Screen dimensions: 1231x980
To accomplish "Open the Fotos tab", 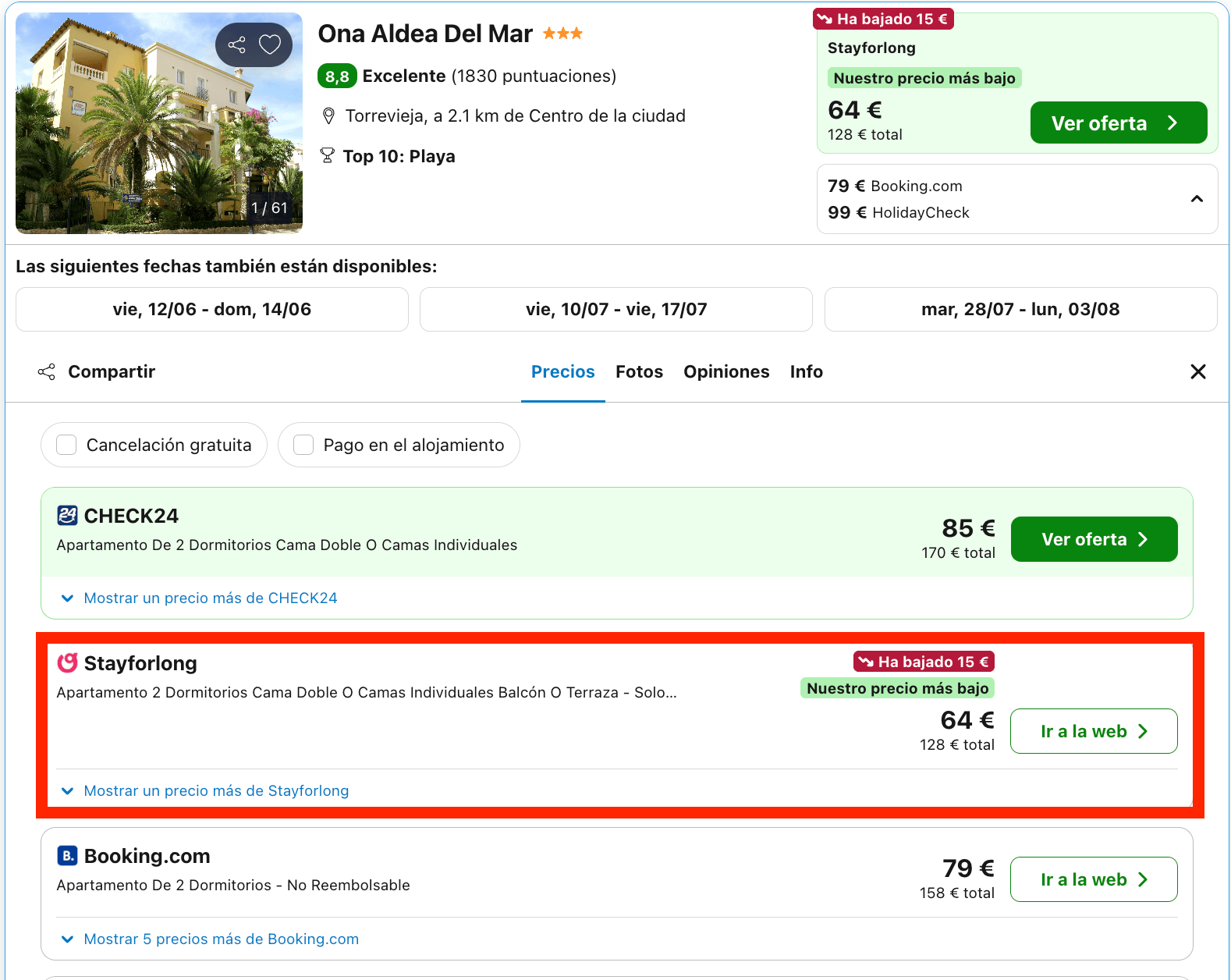I will coord(640,372).
